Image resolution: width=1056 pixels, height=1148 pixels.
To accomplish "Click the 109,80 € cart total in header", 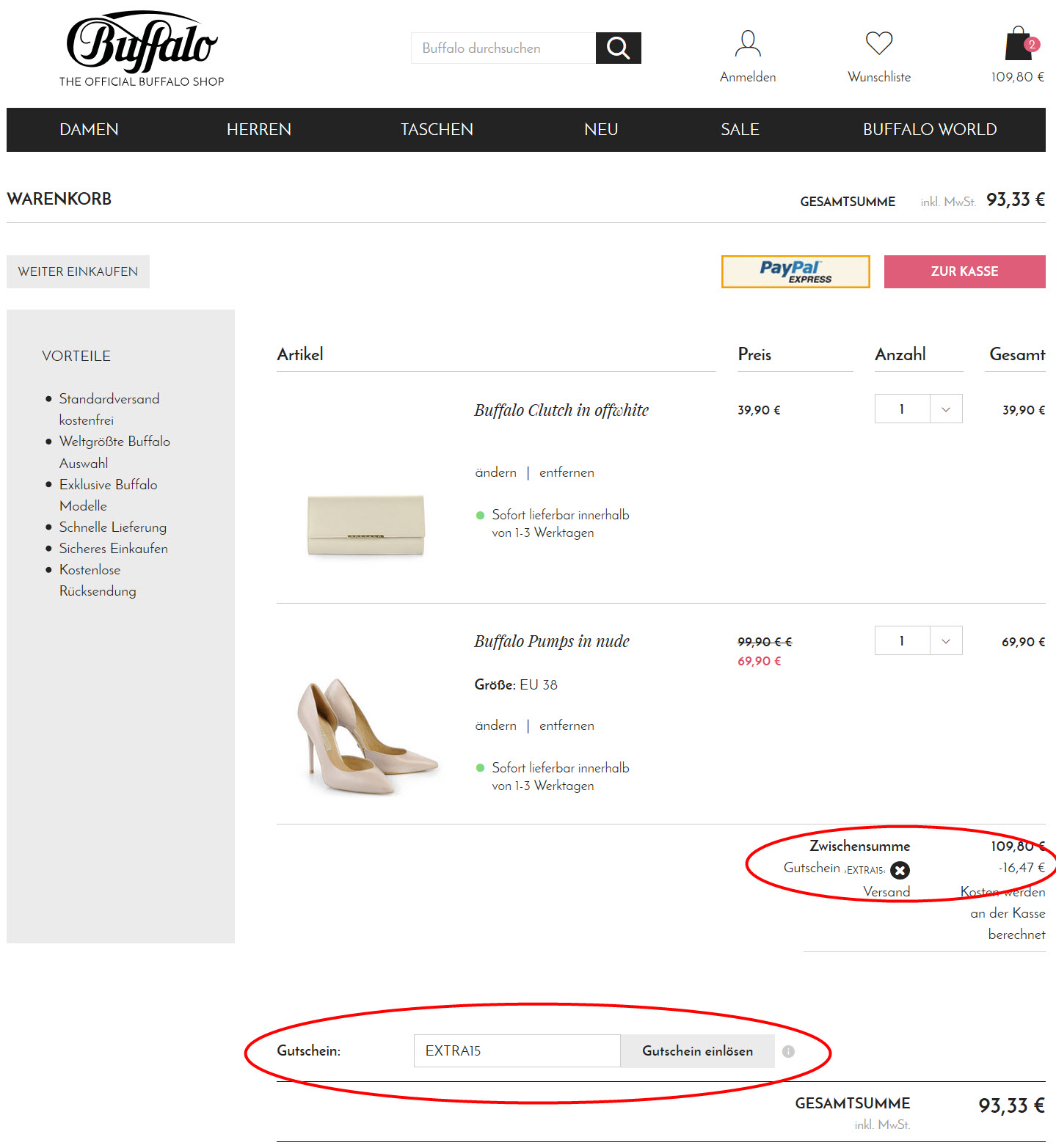I will pyautogui.click(x=1018, y=77).
